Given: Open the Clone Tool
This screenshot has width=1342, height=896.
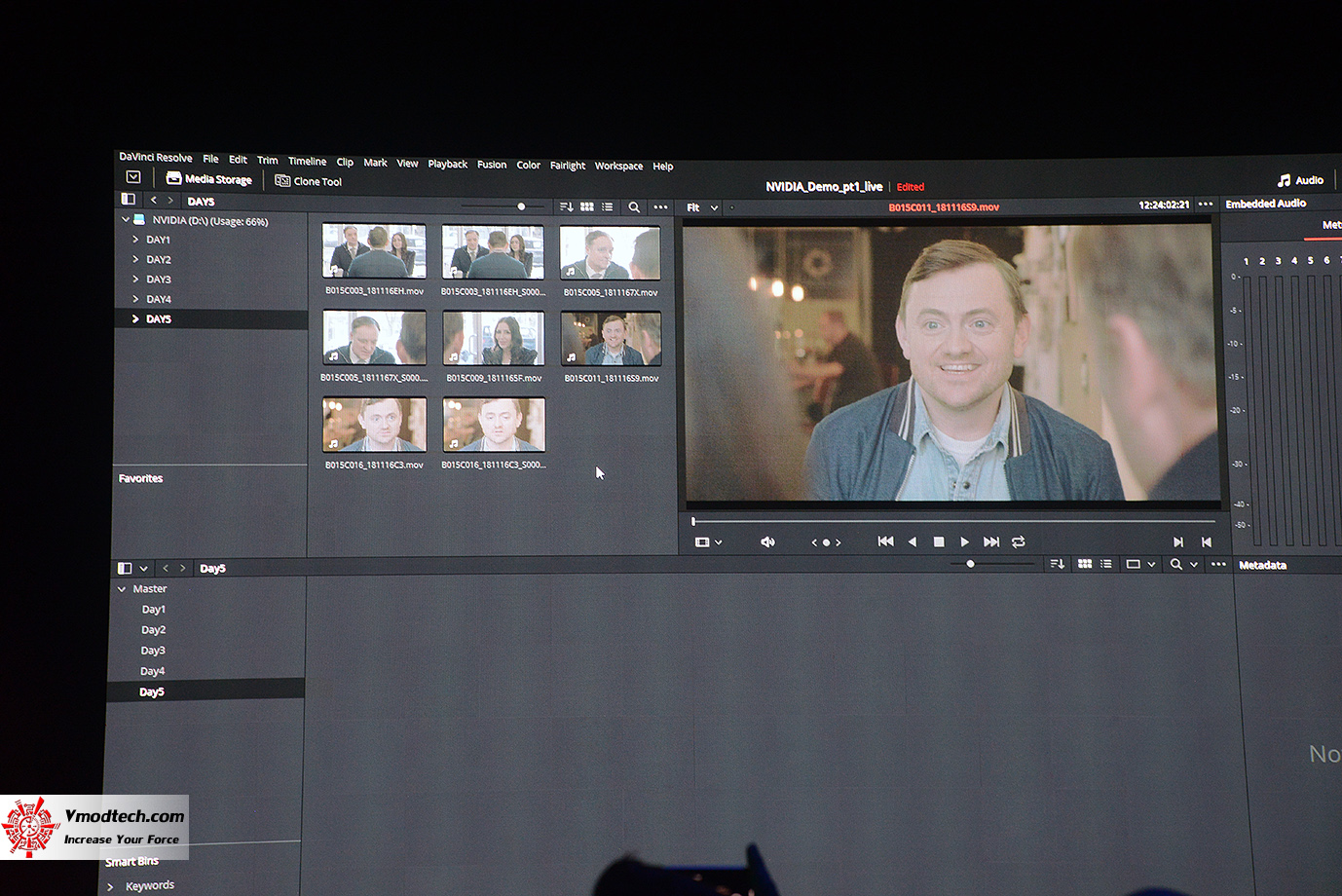Looking at the screenshot, I should click(x=308, y=181).
